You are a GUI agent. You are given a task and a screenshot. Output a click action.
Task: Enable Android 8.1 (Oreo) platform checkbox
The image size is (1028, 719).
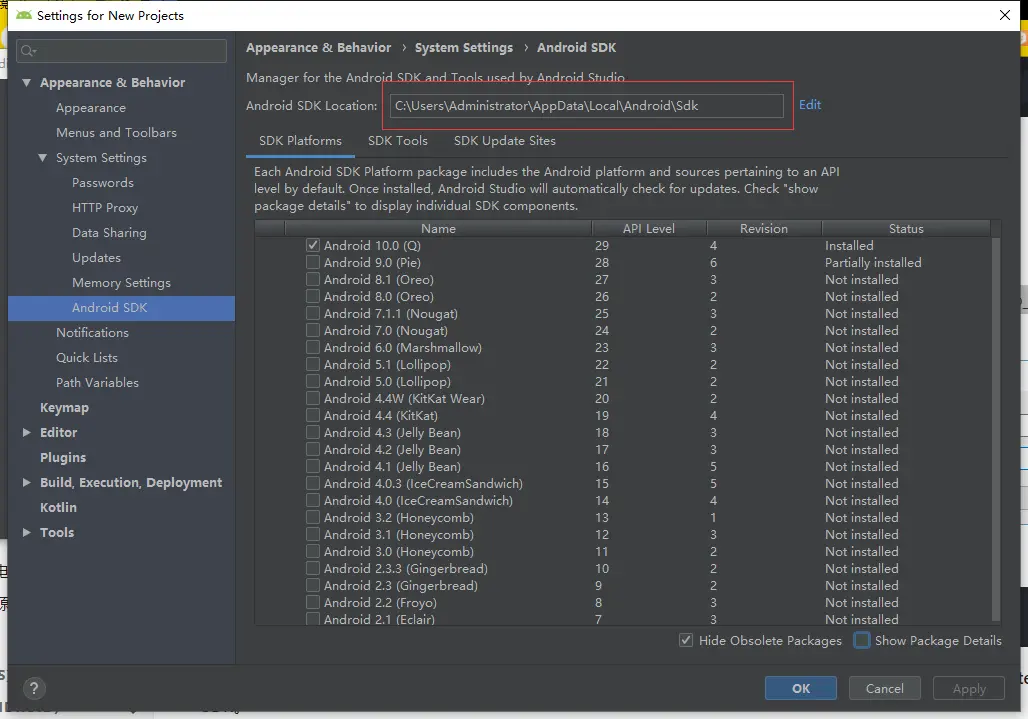tap(313, 279)
